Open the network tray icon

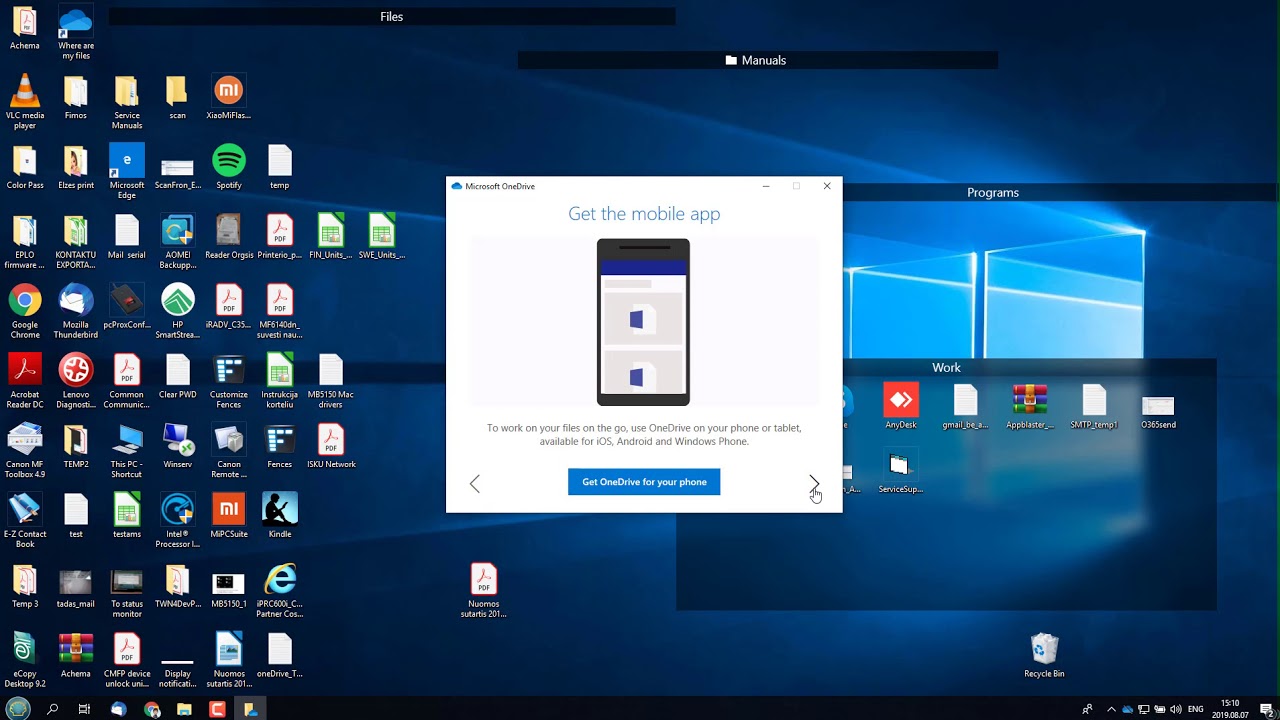[x=1144, y=709]
